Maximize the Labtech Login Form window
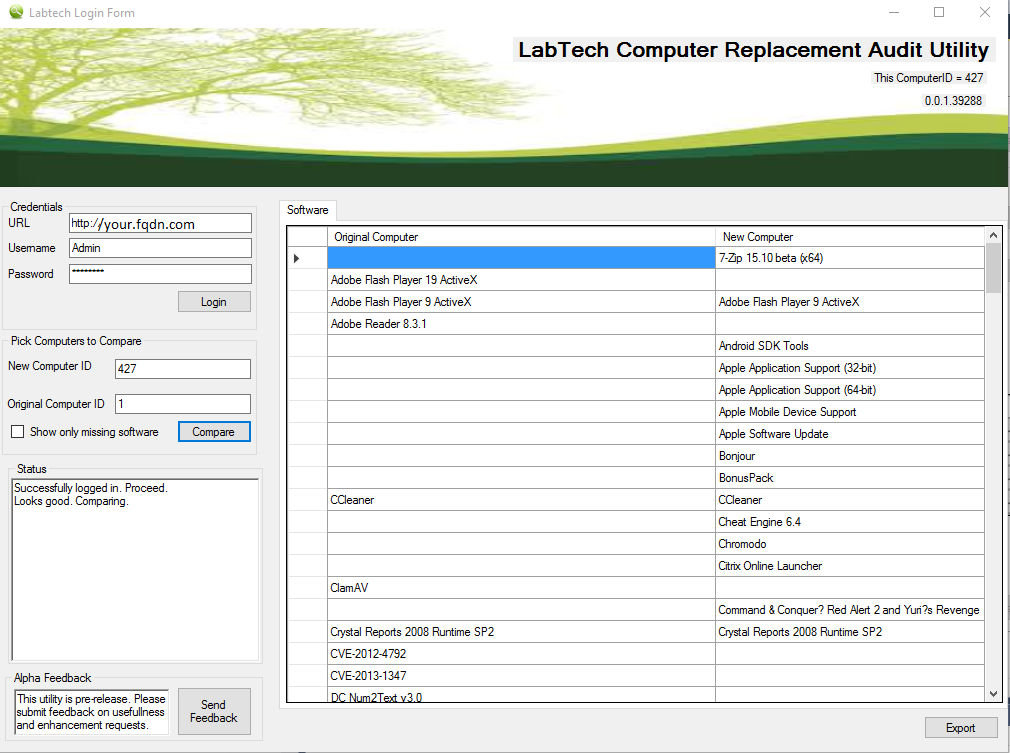The height and width of the screenshot is (753, 1010). (x=939, y=12)
